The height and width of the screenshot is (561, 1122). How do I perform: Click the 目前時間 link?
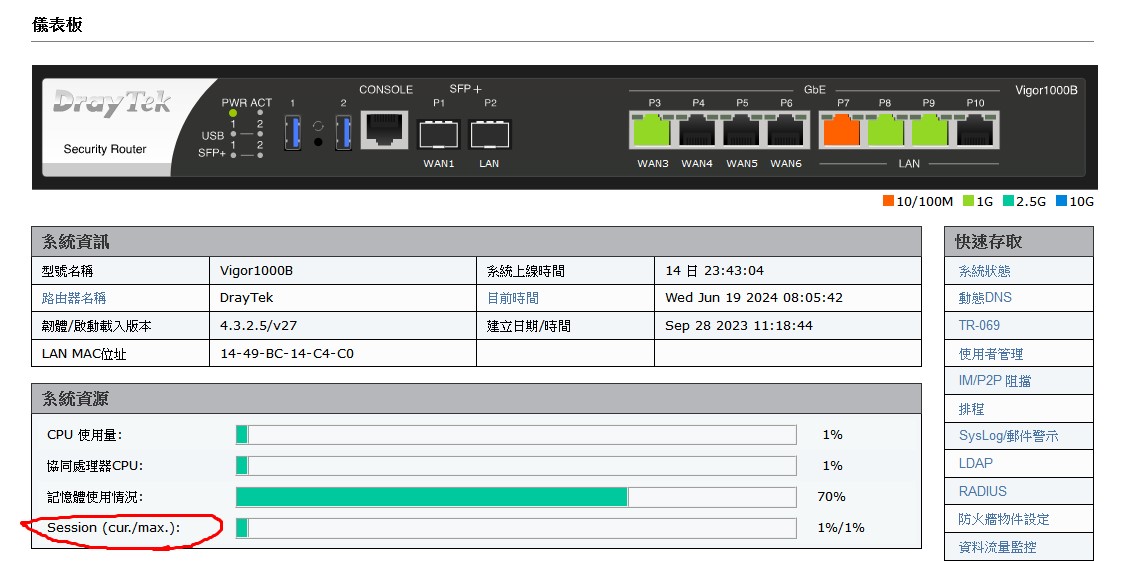512,298
